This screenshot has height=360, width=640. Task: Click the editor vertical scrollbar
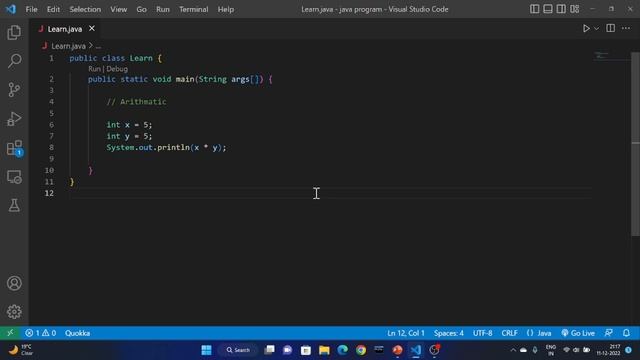(636, 144)
